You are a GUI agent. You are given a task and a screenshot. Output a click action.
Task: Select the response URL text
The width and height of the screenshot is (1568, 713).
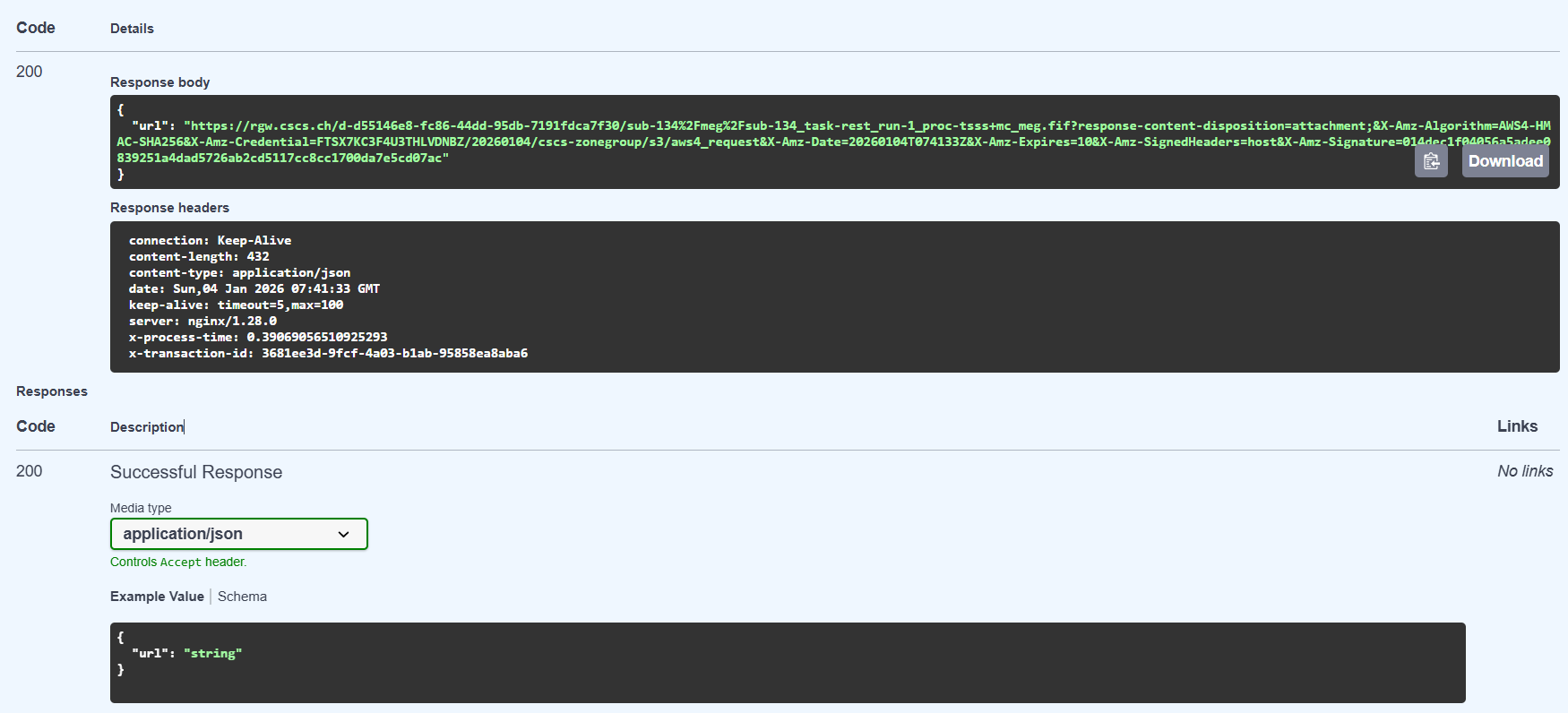[x=833, y=142]
